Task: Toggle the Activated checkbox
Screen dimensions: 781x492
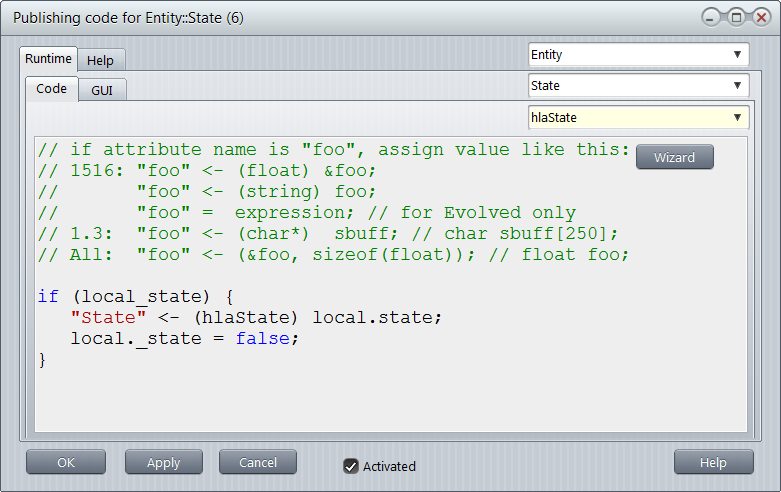Action: [x=351, y=466]
